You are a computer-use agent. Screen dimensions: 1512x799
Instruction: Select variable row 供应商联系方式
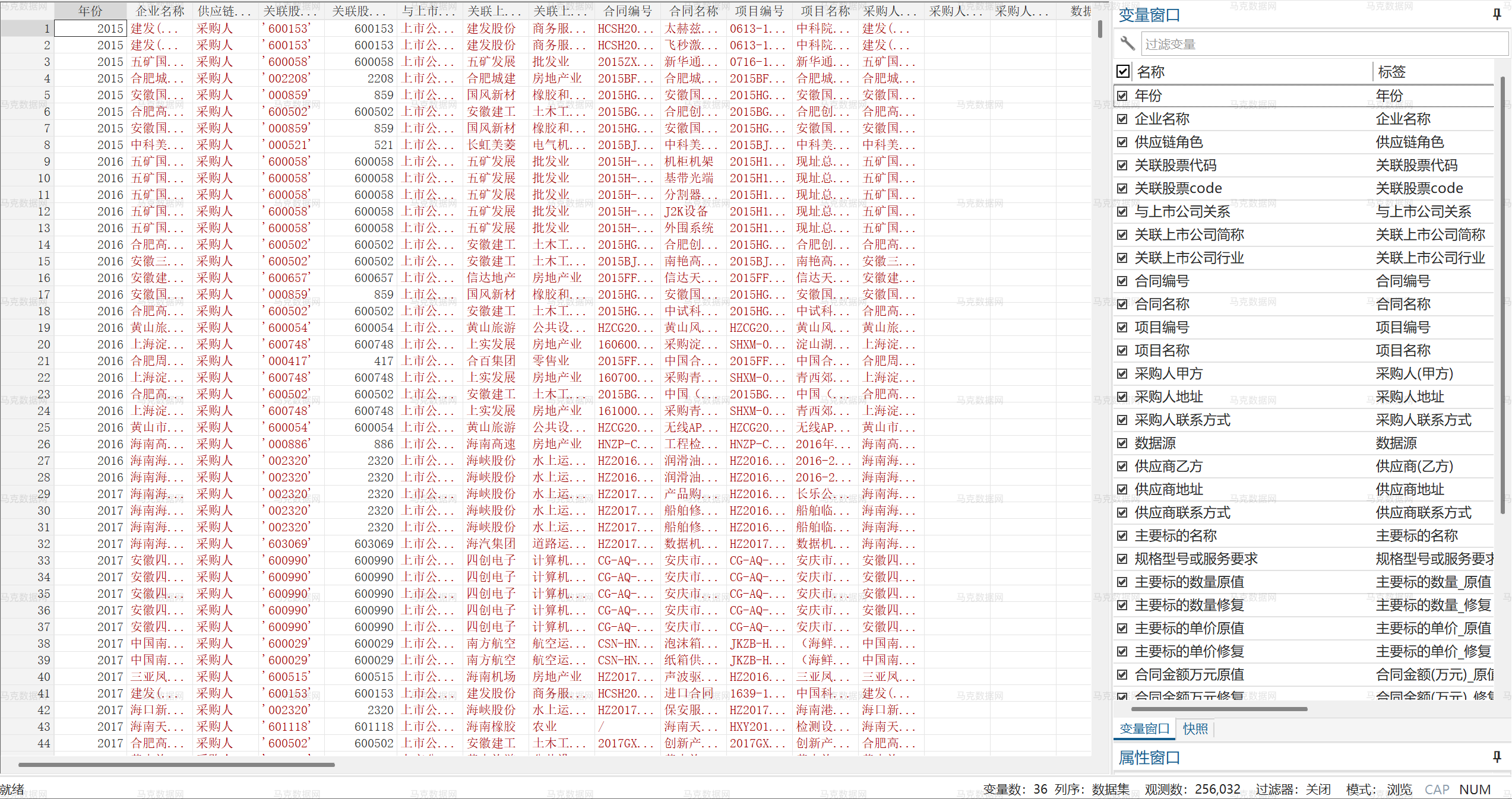point(1304,512)
